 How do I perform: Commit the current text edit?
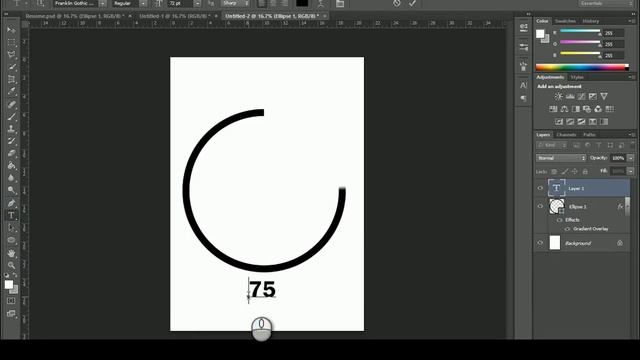coord(412,3)
